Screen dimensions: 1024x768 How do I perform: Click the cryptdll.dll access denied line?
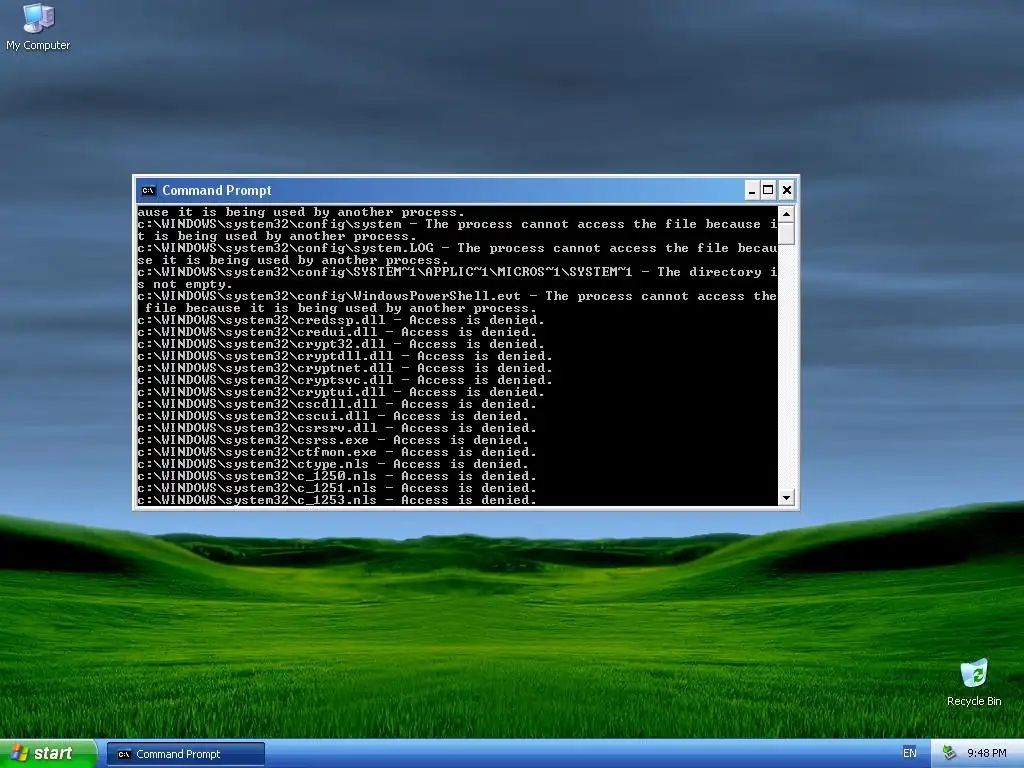[345, 356]
